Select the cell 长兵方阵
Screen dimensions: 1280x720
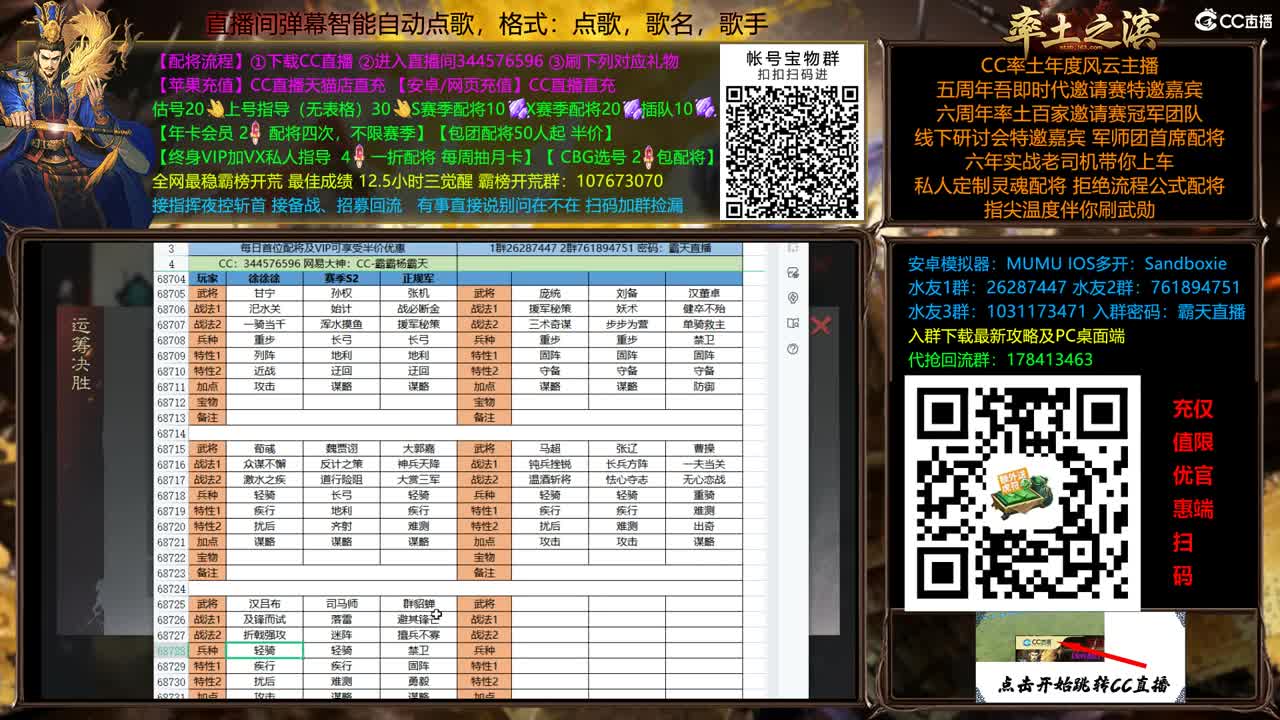pos(627,465)
